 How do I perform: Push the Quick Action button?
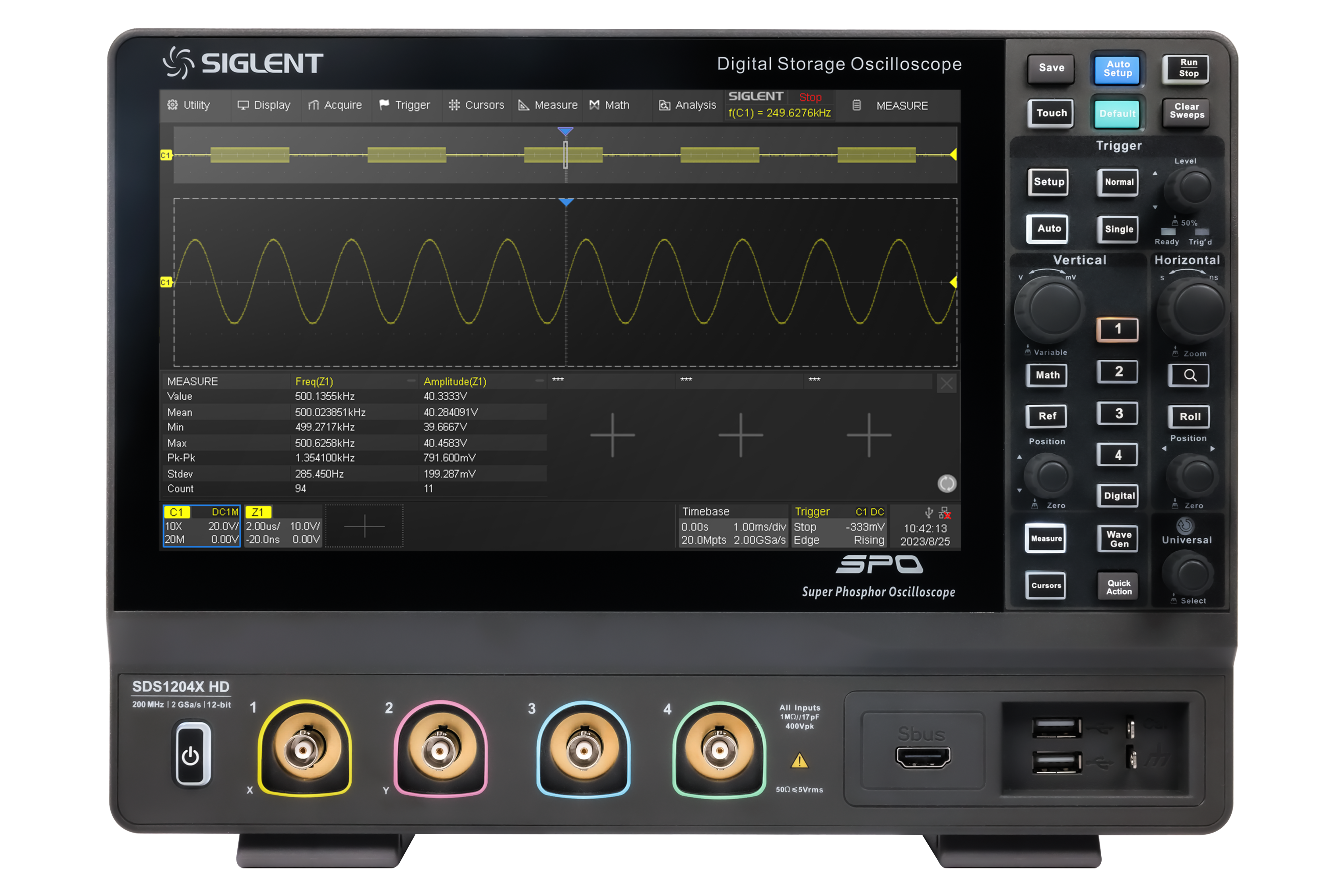1118,586
